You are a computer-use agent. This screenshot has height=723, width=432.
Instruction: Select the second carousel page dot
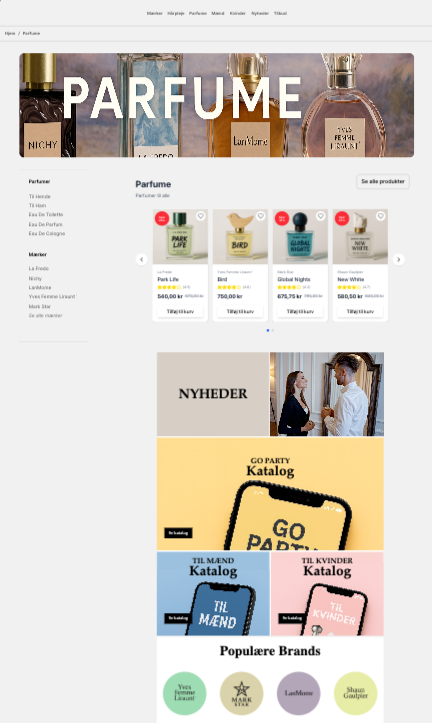coord(272,330)
